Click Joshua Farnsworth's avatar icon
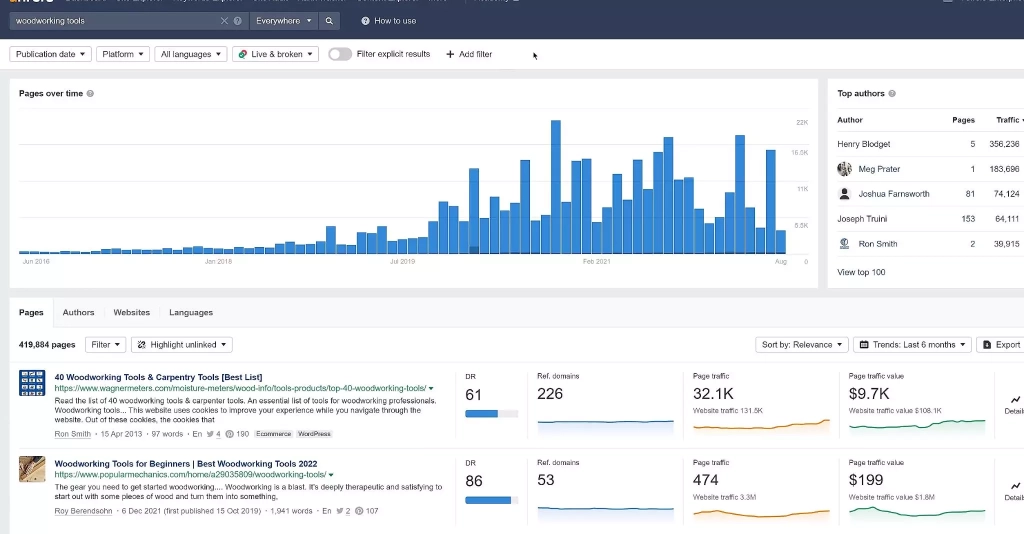The width and height of the screenshot is (1024, 534). coord(844,194)
